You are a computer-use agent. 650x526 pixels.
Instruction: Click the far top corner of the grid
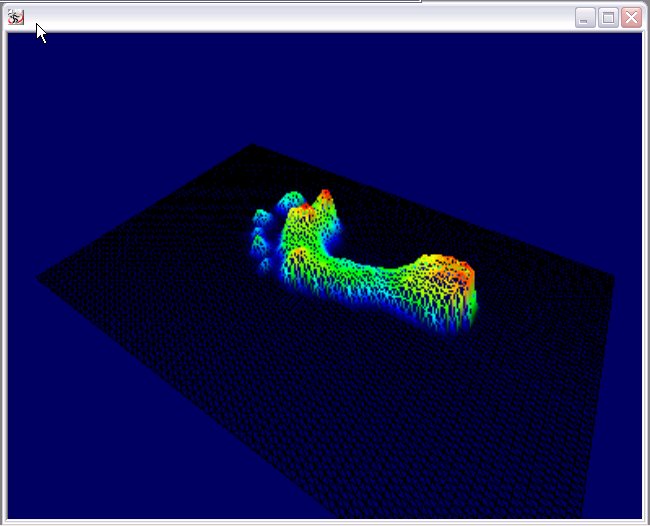click(252, 147)
